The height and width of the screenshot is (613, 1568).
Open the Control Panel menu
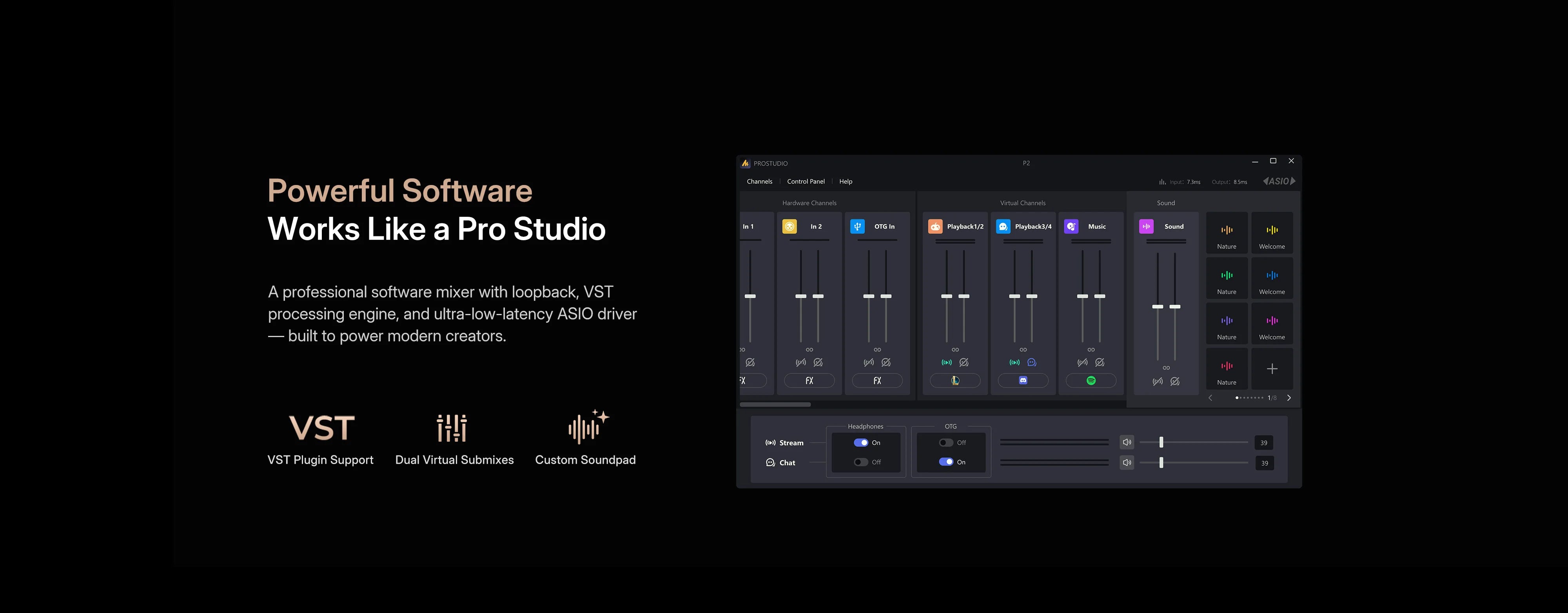pos(806,181)
